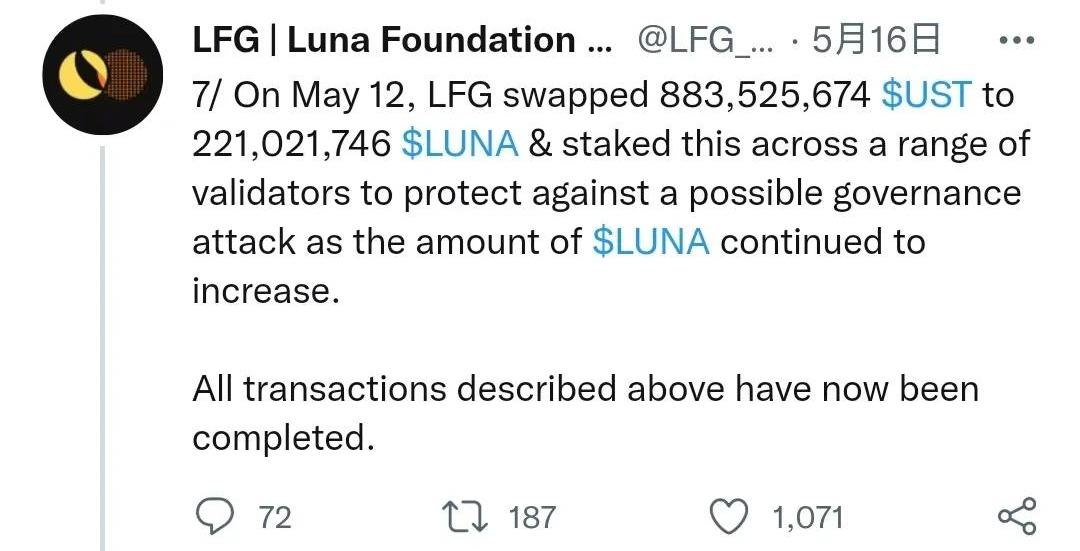Open the three-dot more options menu
The height and width of the screenshot is (551, 1080).
(1017, 41)
